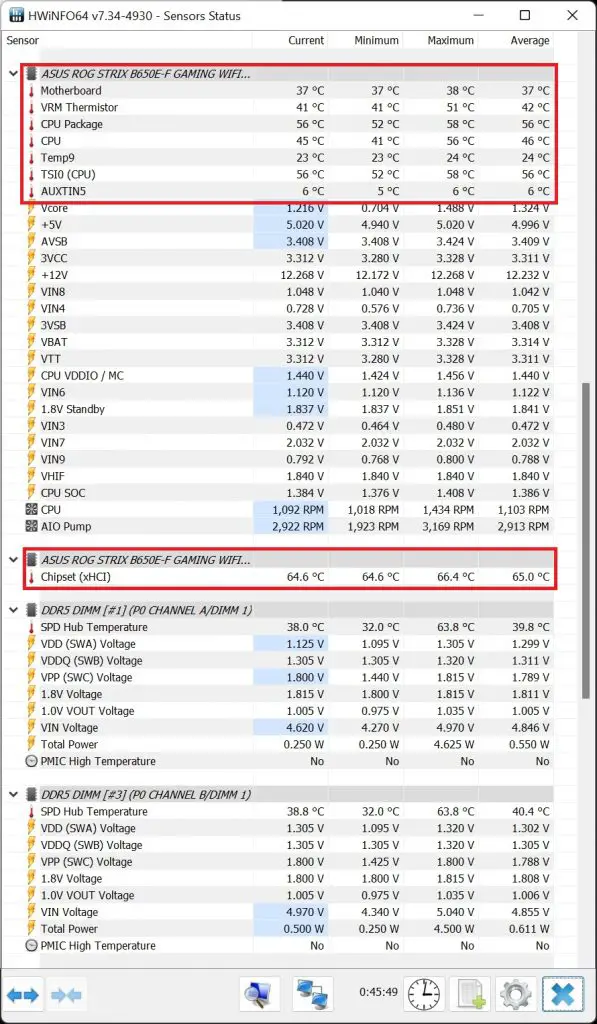
Task: Select the VTT voltage row
Action: pos(289,359)
